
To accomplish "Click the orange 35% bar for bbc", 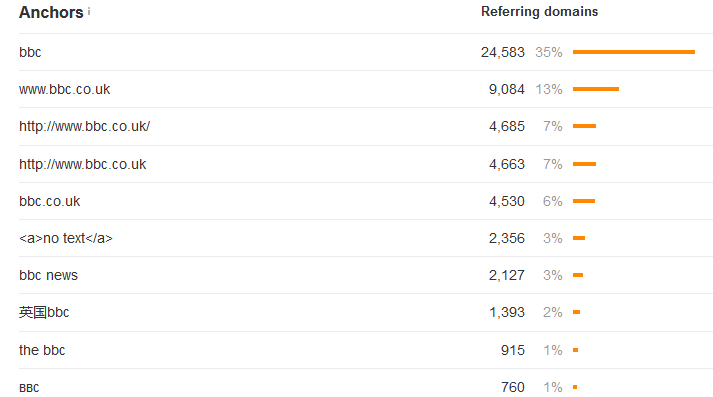I will point(634,52).
